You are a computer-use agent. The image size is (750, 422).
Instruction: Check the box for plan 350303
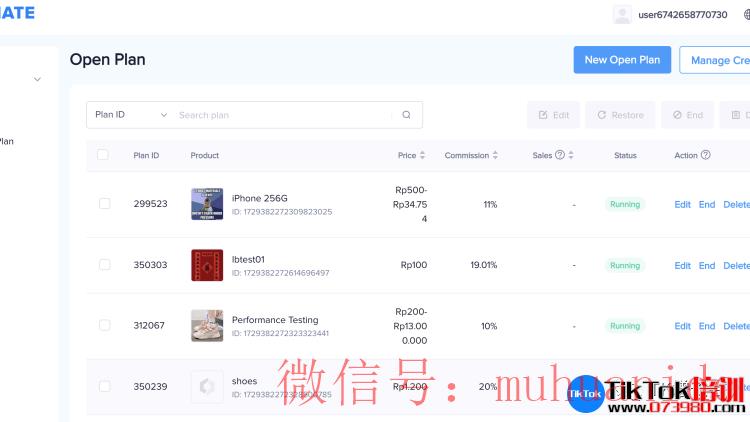[x=104, y=265]
